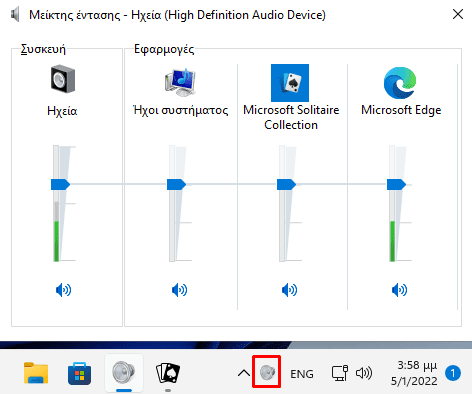Switch ENG input language indicator
Image resolution: width=472 pixels, height=394 pixels.
(302, 374)
